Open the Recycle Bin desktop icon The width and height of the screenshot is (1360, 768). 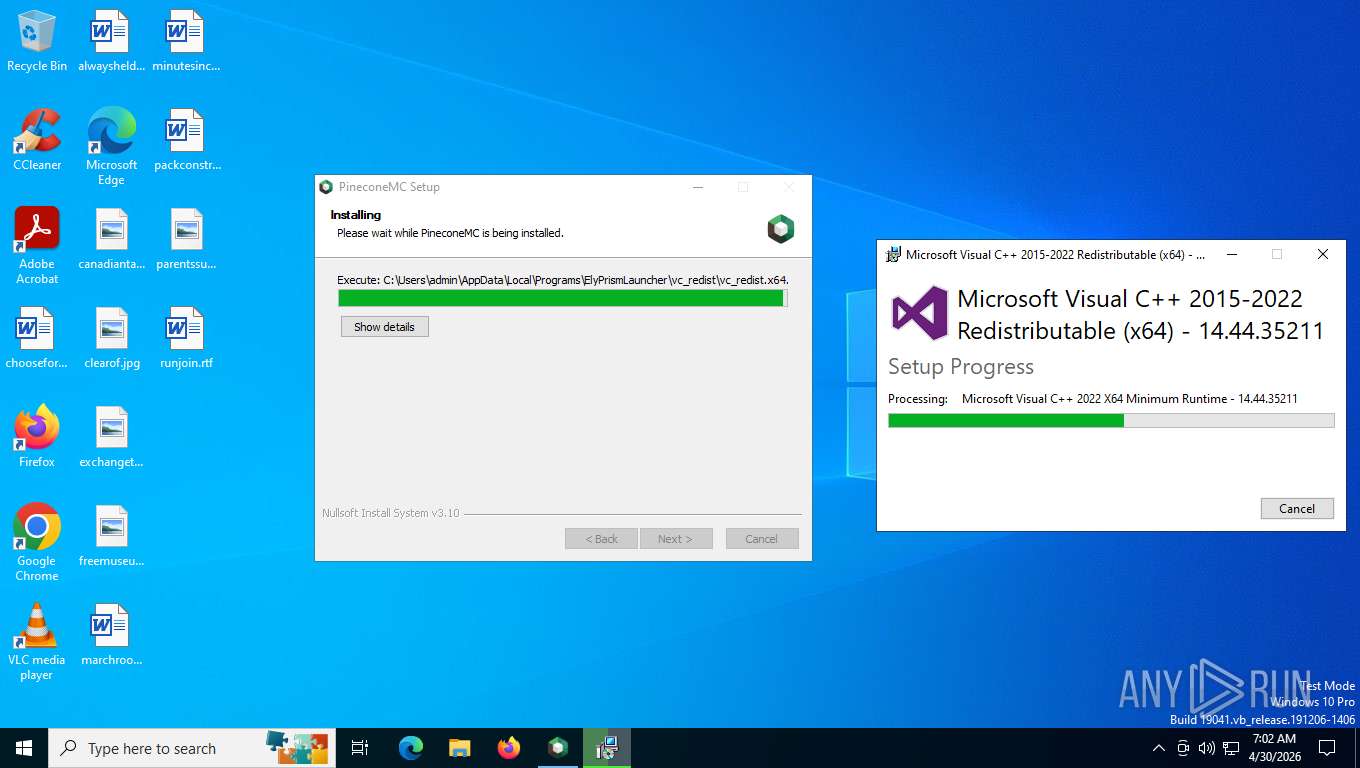click(37, 41)
